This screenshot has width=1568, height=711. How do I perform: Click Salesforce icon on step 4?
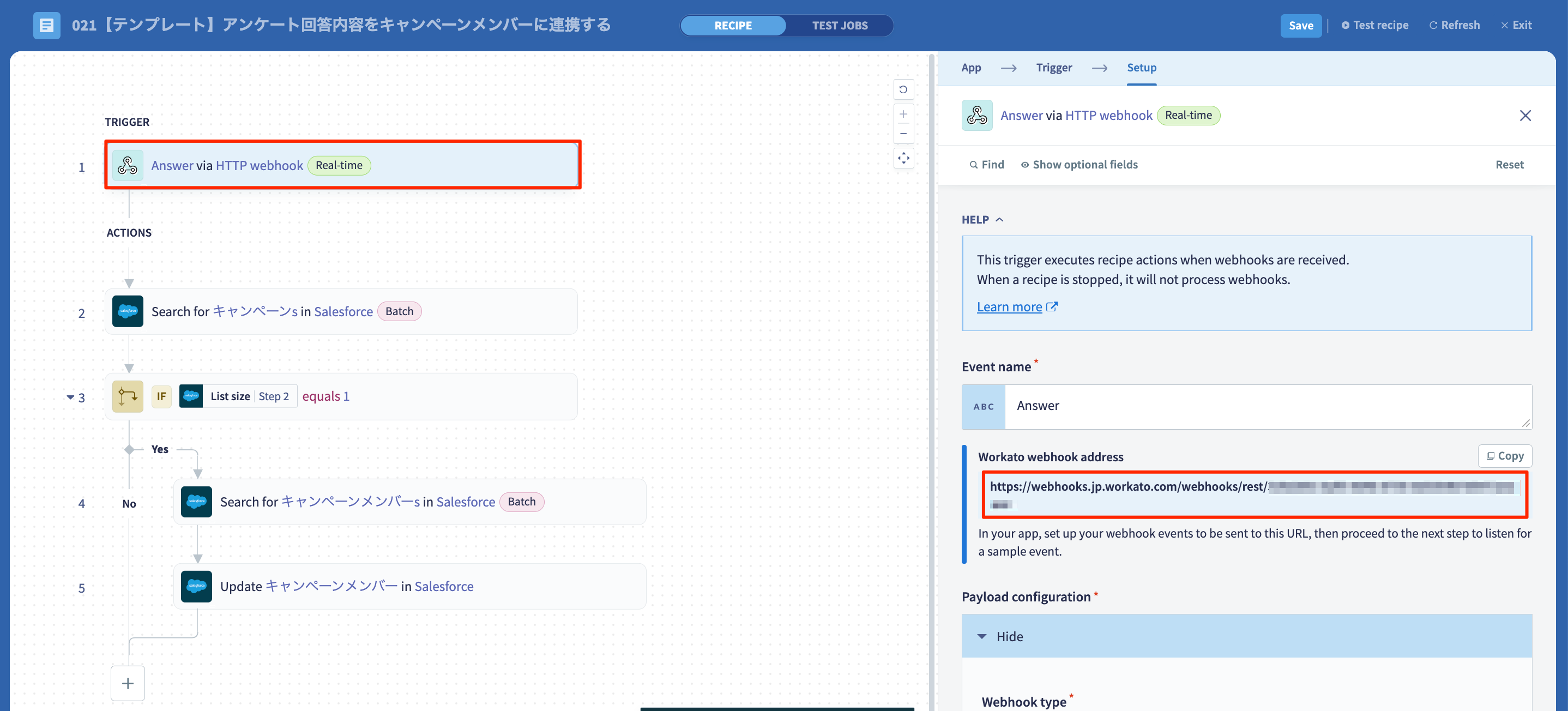tap(197, 502)
